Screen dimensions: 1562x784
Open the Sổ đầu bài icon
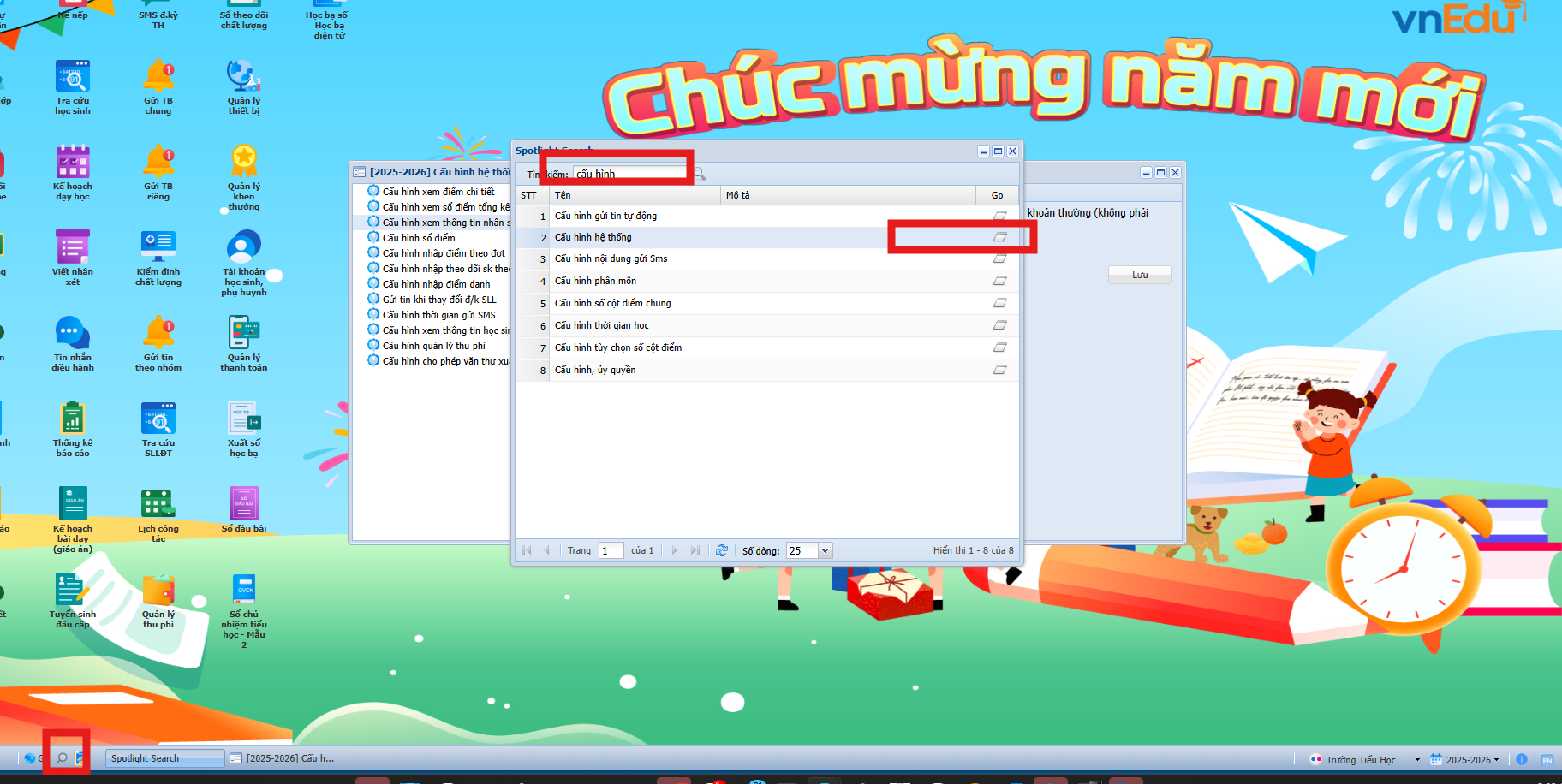click(244, 510)
